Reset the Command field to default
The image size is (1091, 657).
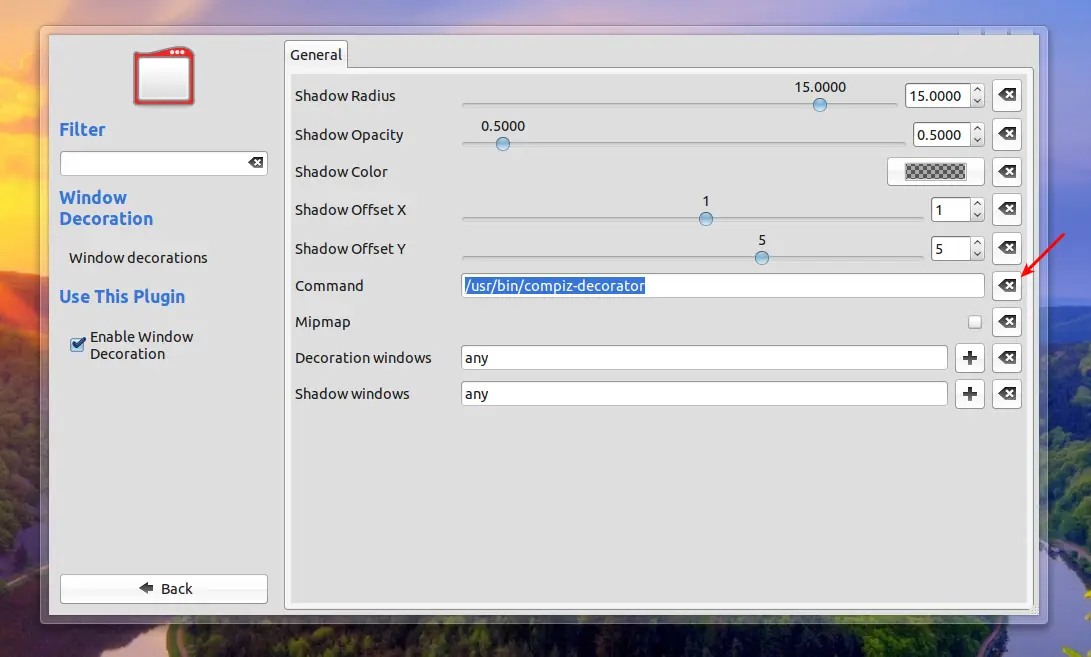1007,285
